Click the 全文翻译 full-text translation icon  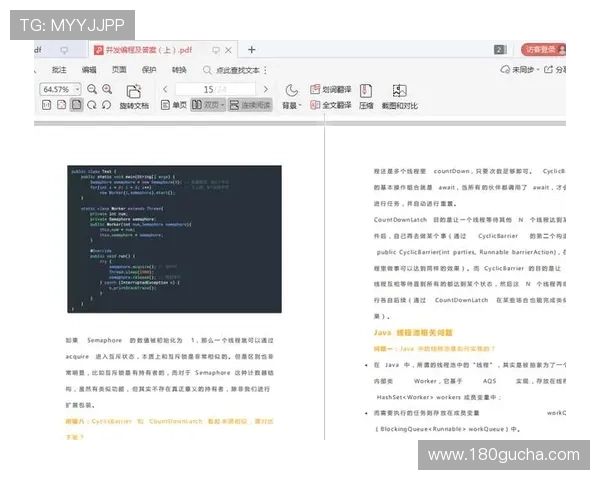(329, 105)
